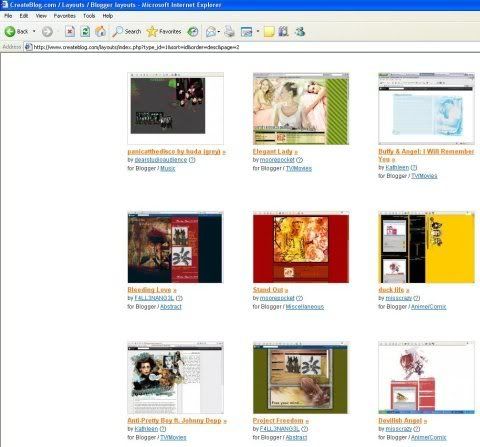Open the Stand Out layout thumbnail
Viewport: 480px width, 447px height.
[x=301, y=247]
